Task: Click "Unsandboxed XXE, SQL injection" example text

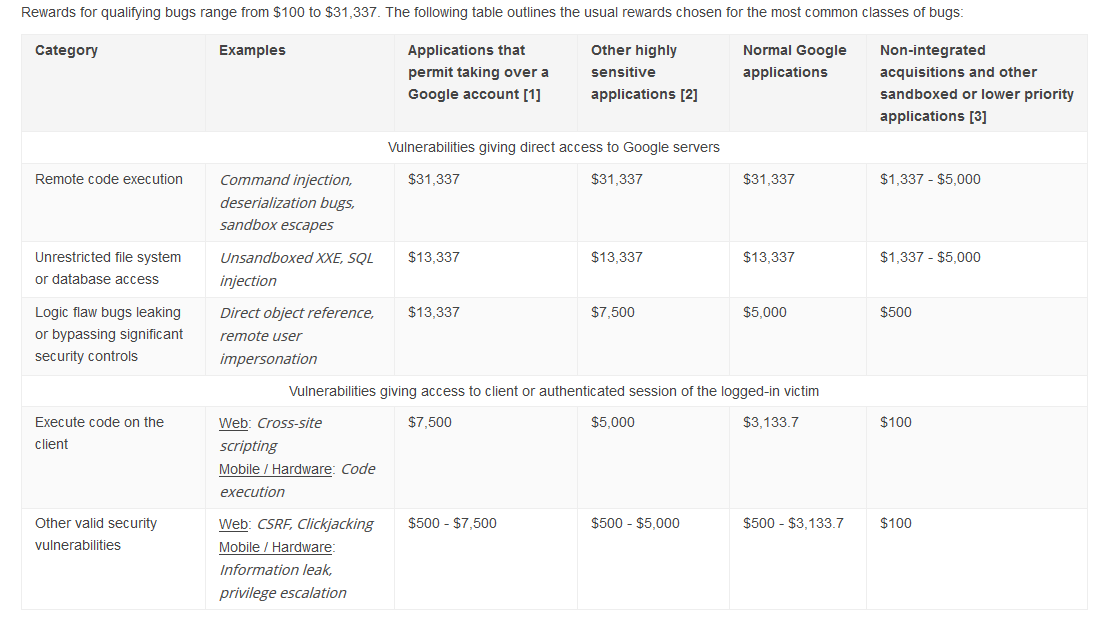Action: point(296,269)
